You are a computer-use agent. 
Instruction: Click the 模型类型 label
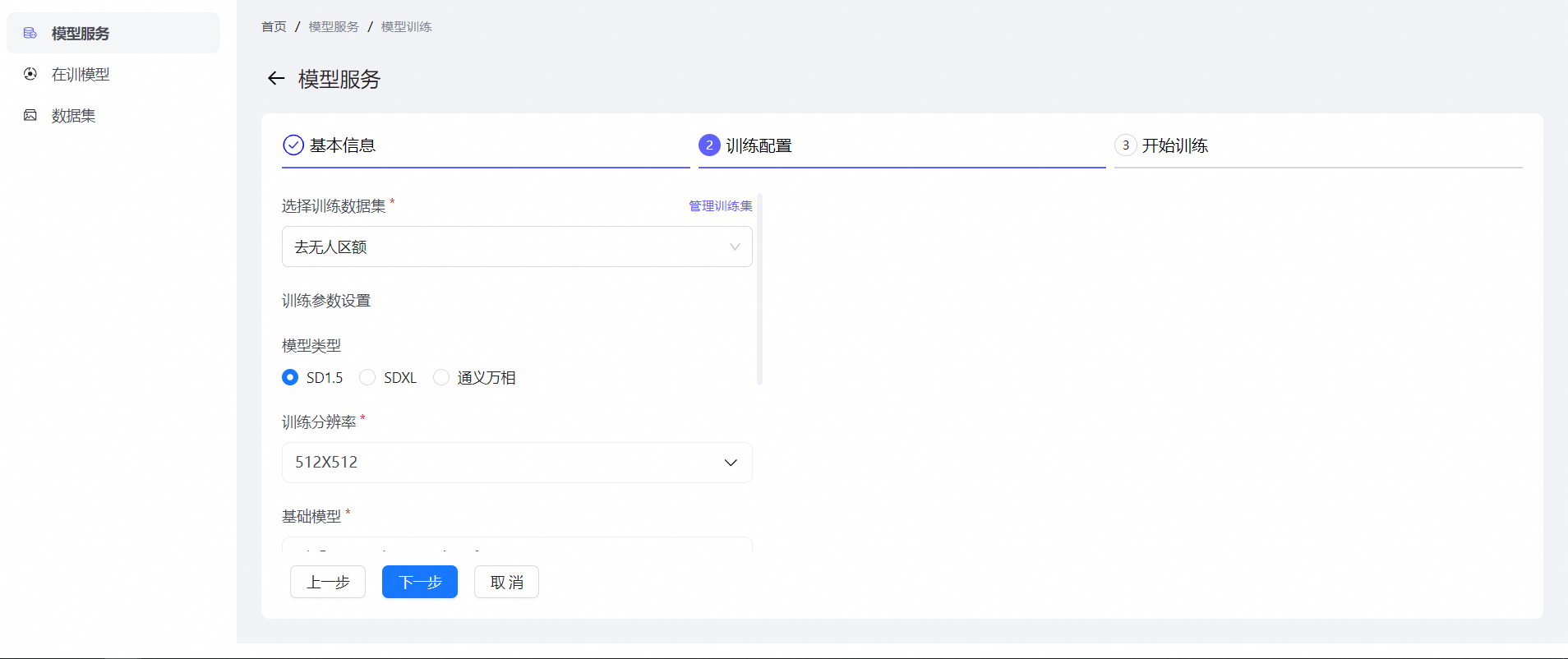(311, 346)
